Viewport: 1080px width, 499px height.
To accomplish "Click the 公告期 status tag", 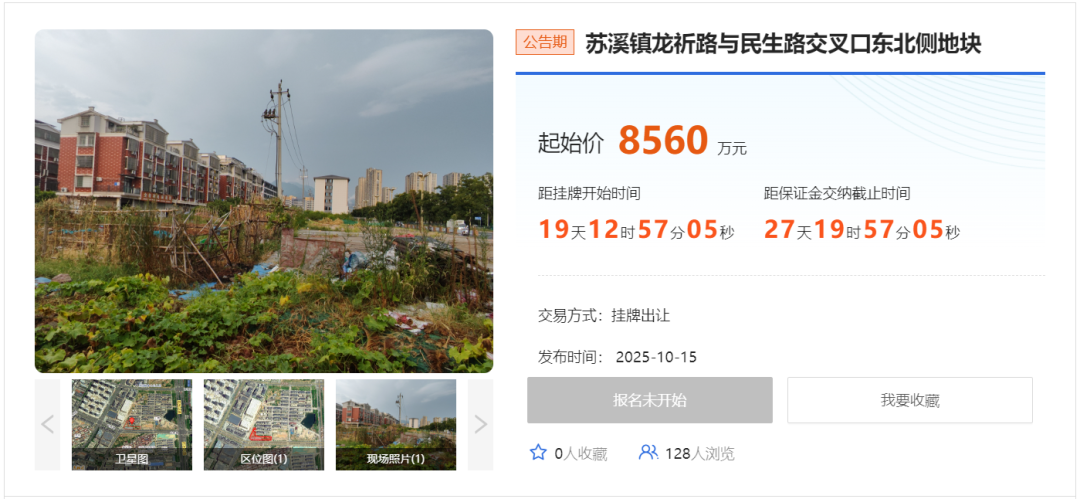I will (545, 43).
